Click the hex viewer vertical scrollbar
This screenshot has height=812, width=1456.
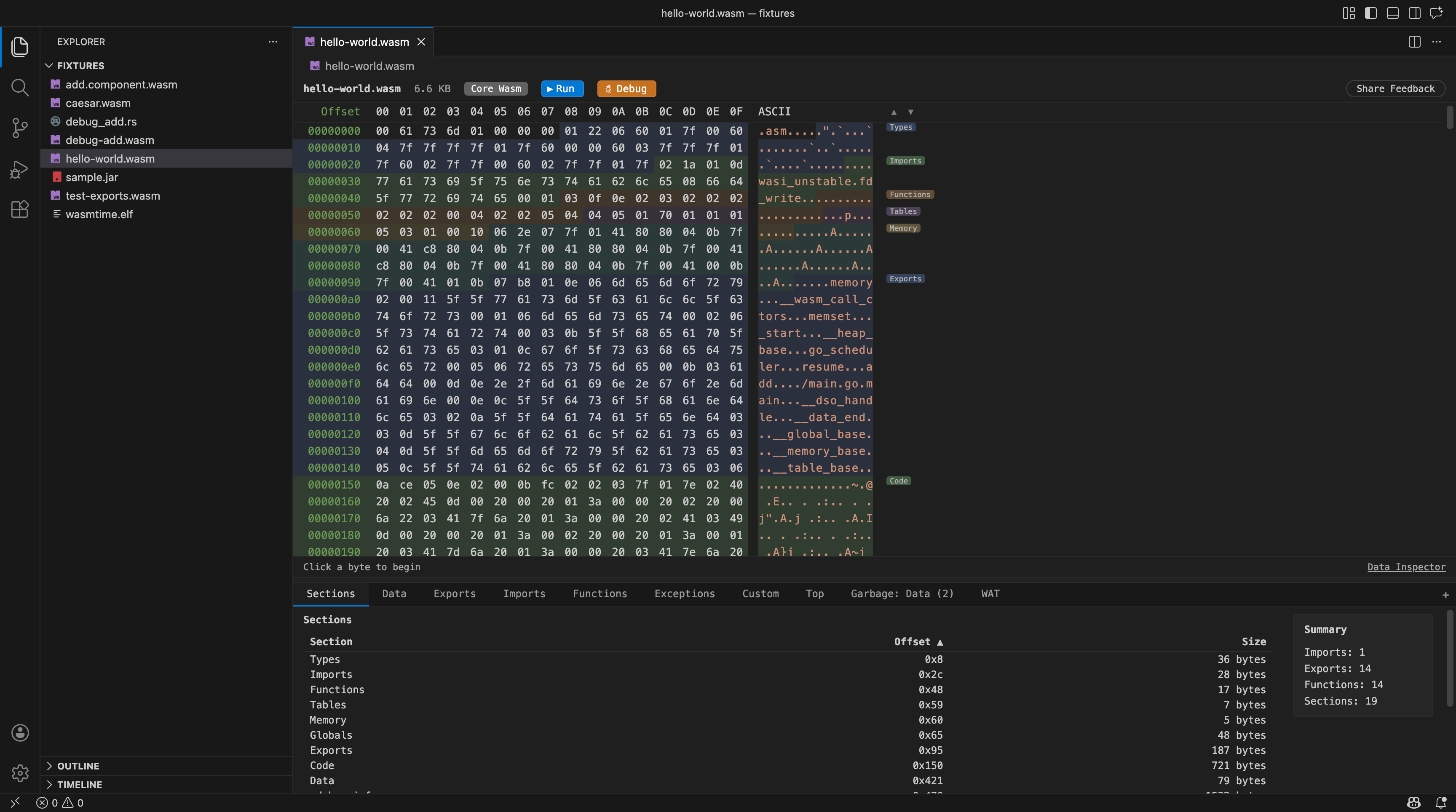(1450, 118)
